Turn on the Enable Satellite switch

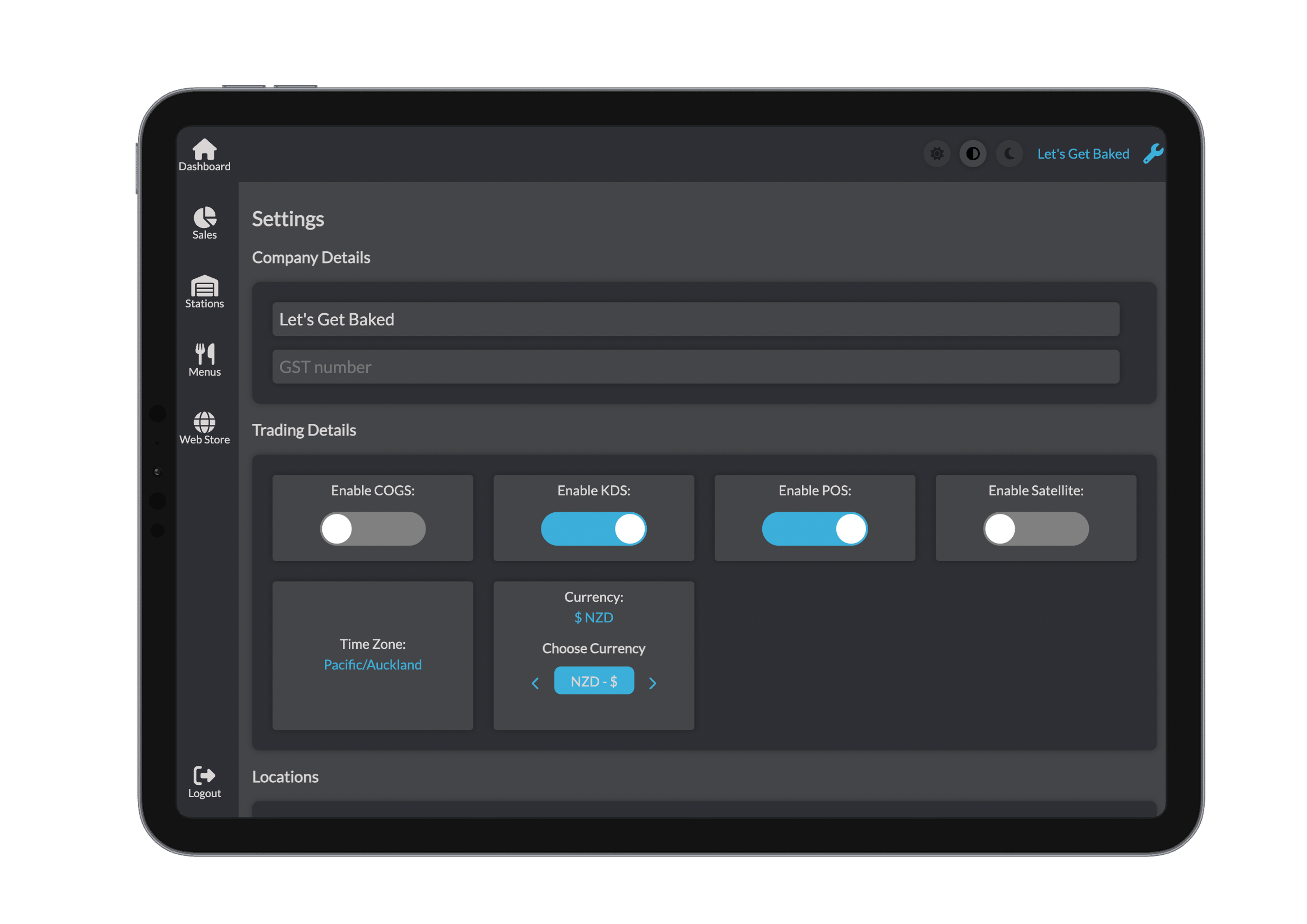1035,529
